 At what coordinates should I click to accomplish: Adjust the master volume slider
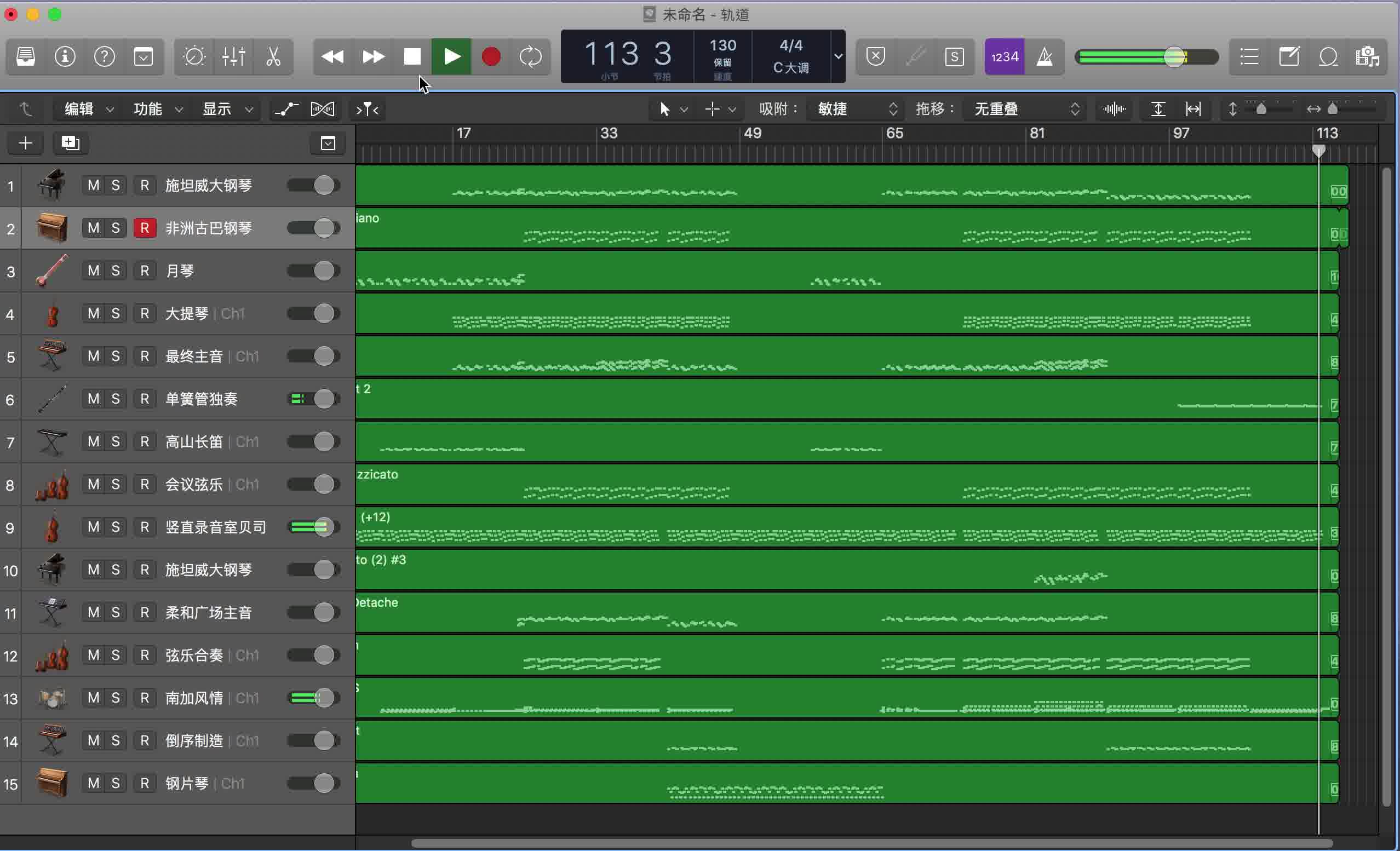pyautogui.click(x=1174, y=56)
